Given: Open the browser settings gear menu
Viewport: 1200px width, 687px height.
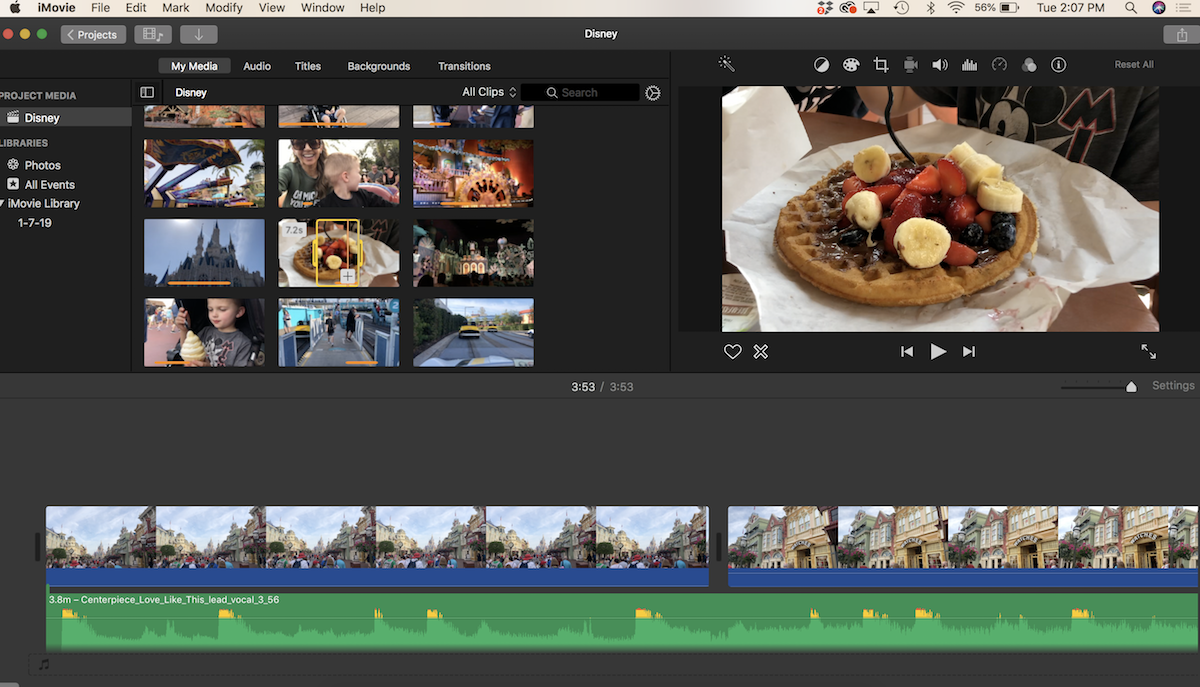Looking at the screenshot, I should pyautogui.click(x=653, y=93).
